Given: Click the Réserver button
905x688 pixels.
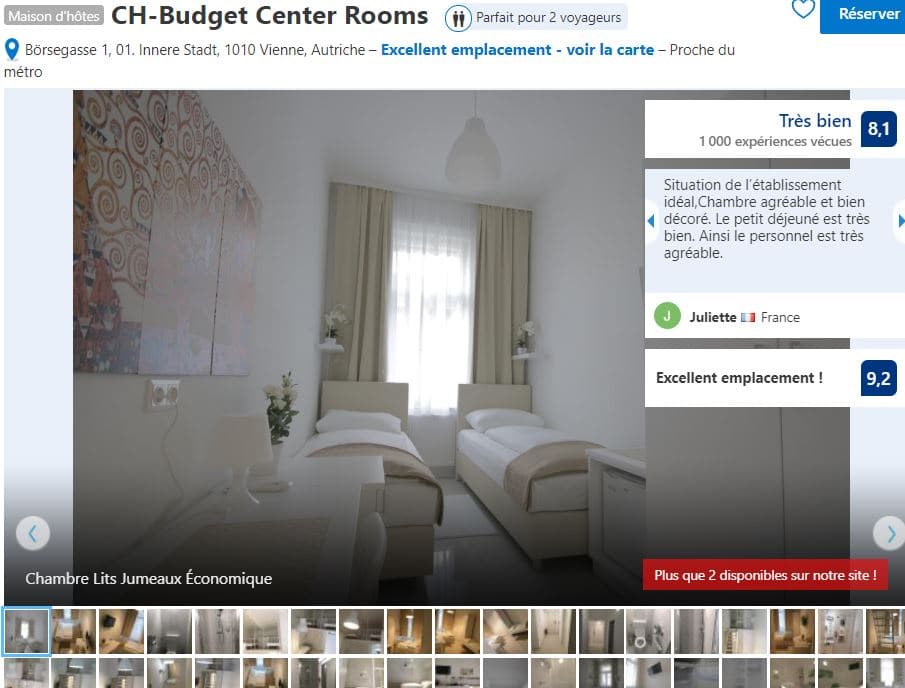Looking at the screenshot, I should (x=863, y=15).
